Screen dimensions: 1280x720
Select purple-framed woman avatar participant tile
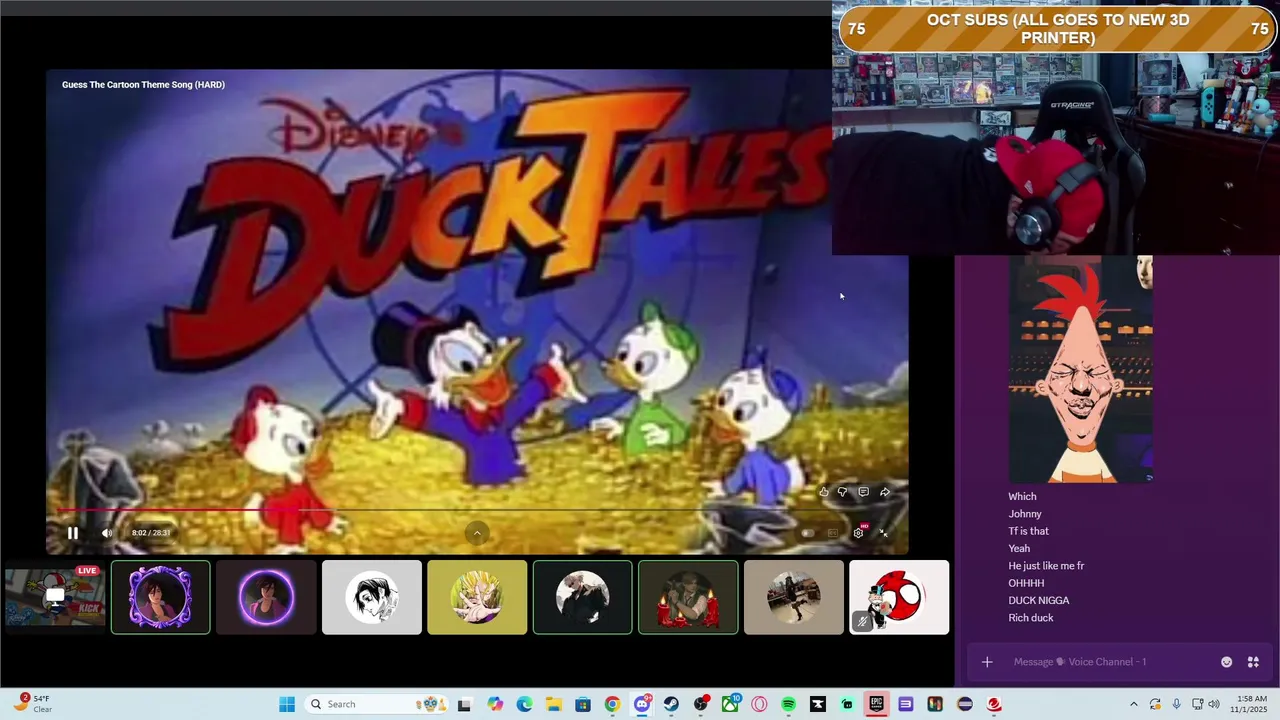pos(161,597)
